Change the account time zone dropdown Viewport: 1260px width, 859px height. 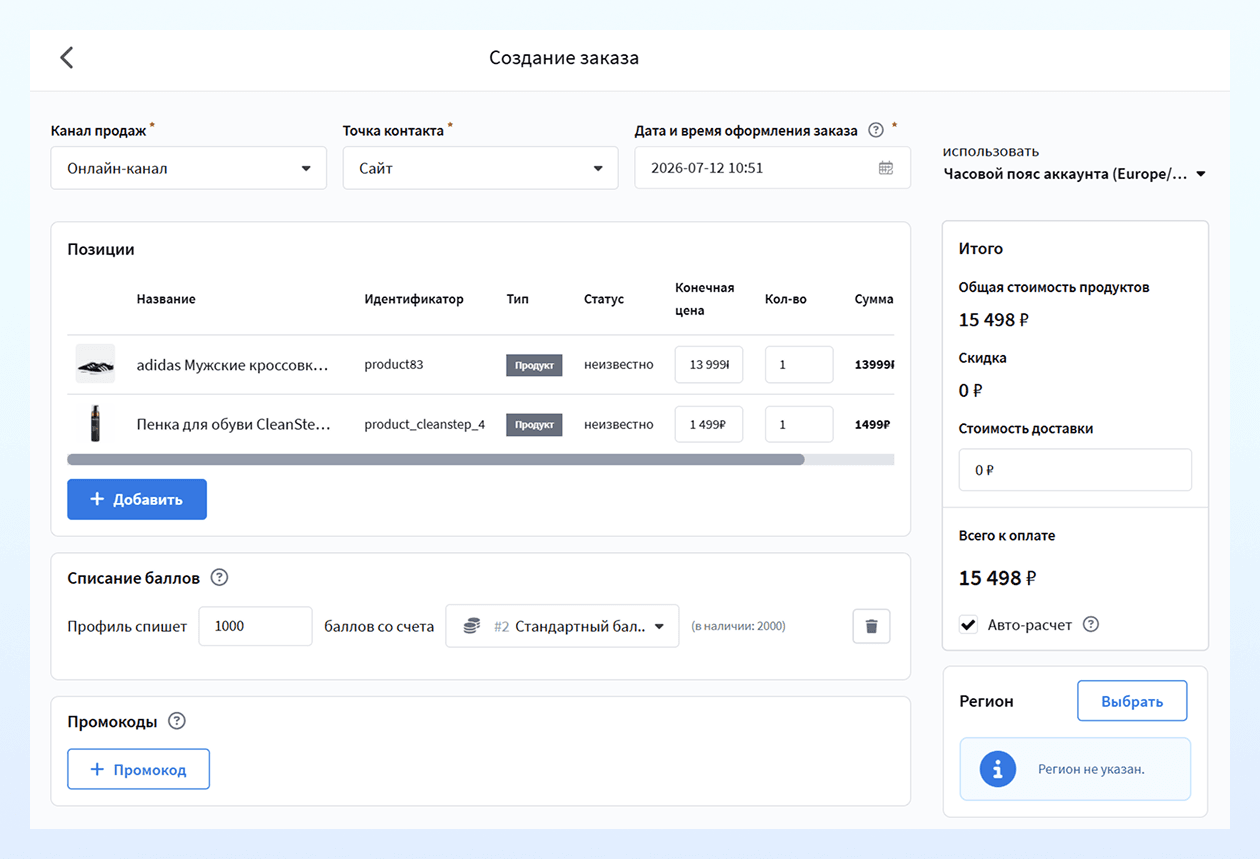click(1075, 174)
